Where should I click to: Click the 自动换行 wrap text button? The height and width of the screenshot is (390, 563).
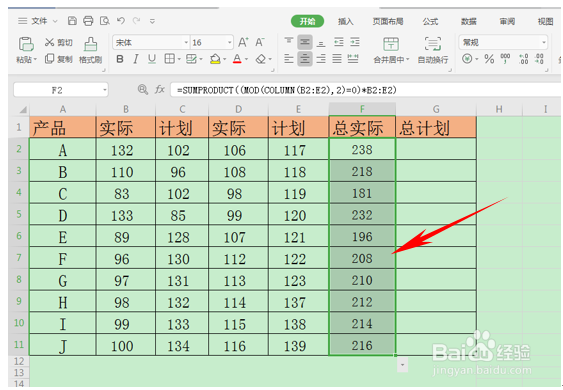pos(433,50)
